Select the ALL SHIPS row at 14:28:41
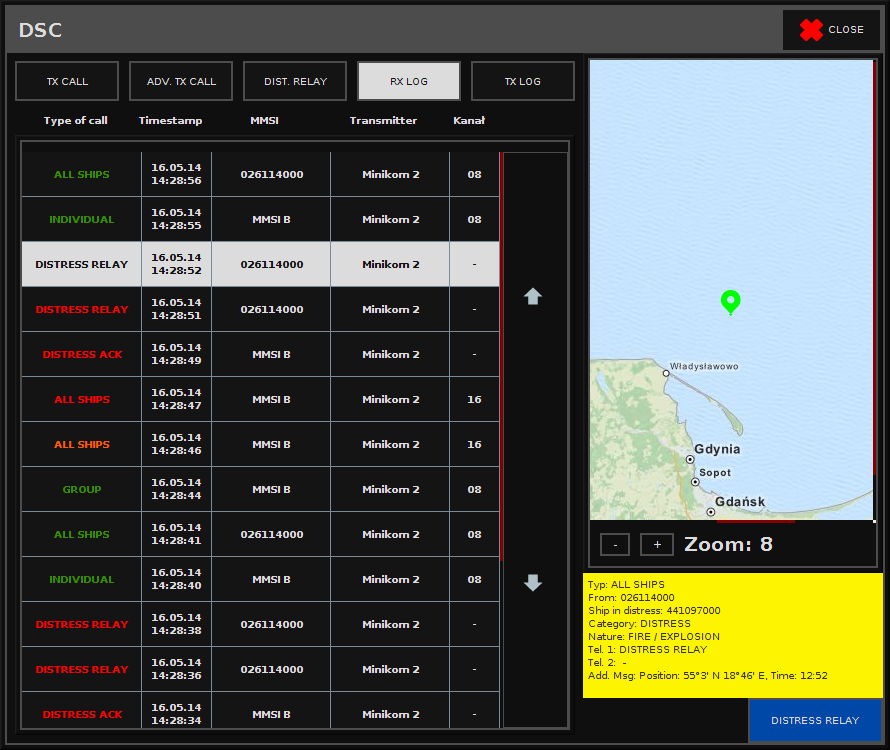 261,534
